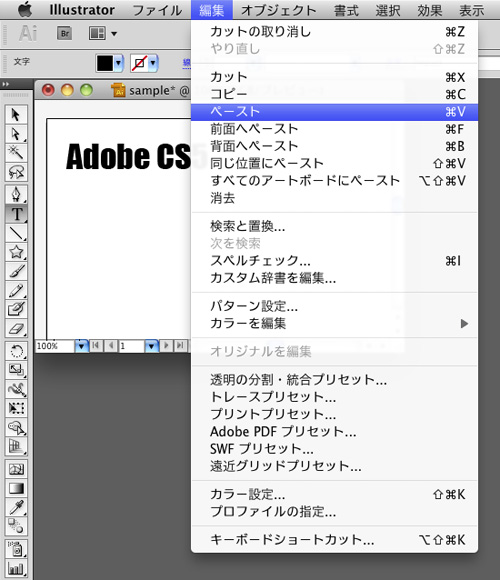This screenshot has height=580, width=500.
Task: Select the Rotate tool
Action: [x=16, y=351]
